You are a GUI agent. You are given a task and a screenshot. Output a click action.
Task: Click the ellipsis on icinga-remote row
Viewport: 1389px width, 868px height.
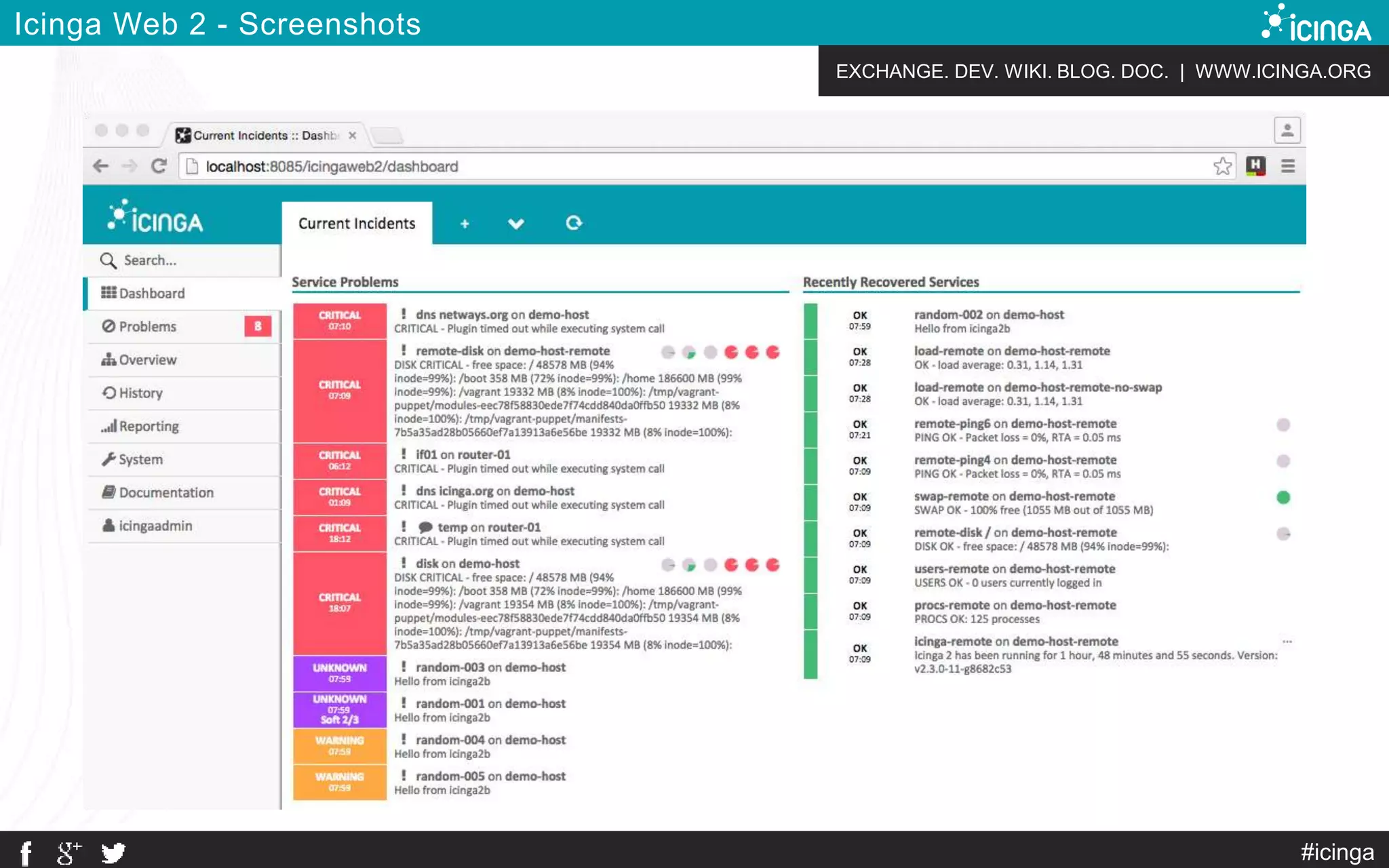(x=1287, y=642)
